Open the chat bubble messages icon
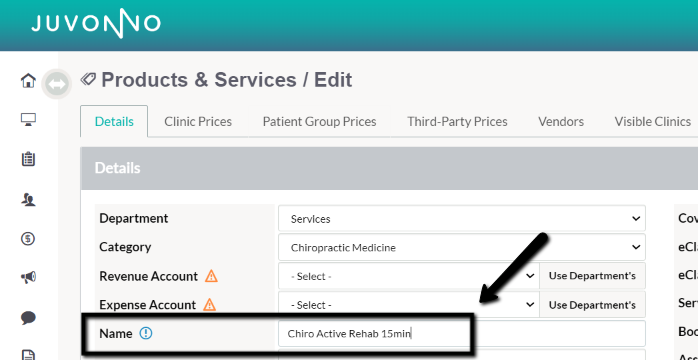Image resolution: width=698 pixels, height=360 pixels. pos(28,318)
